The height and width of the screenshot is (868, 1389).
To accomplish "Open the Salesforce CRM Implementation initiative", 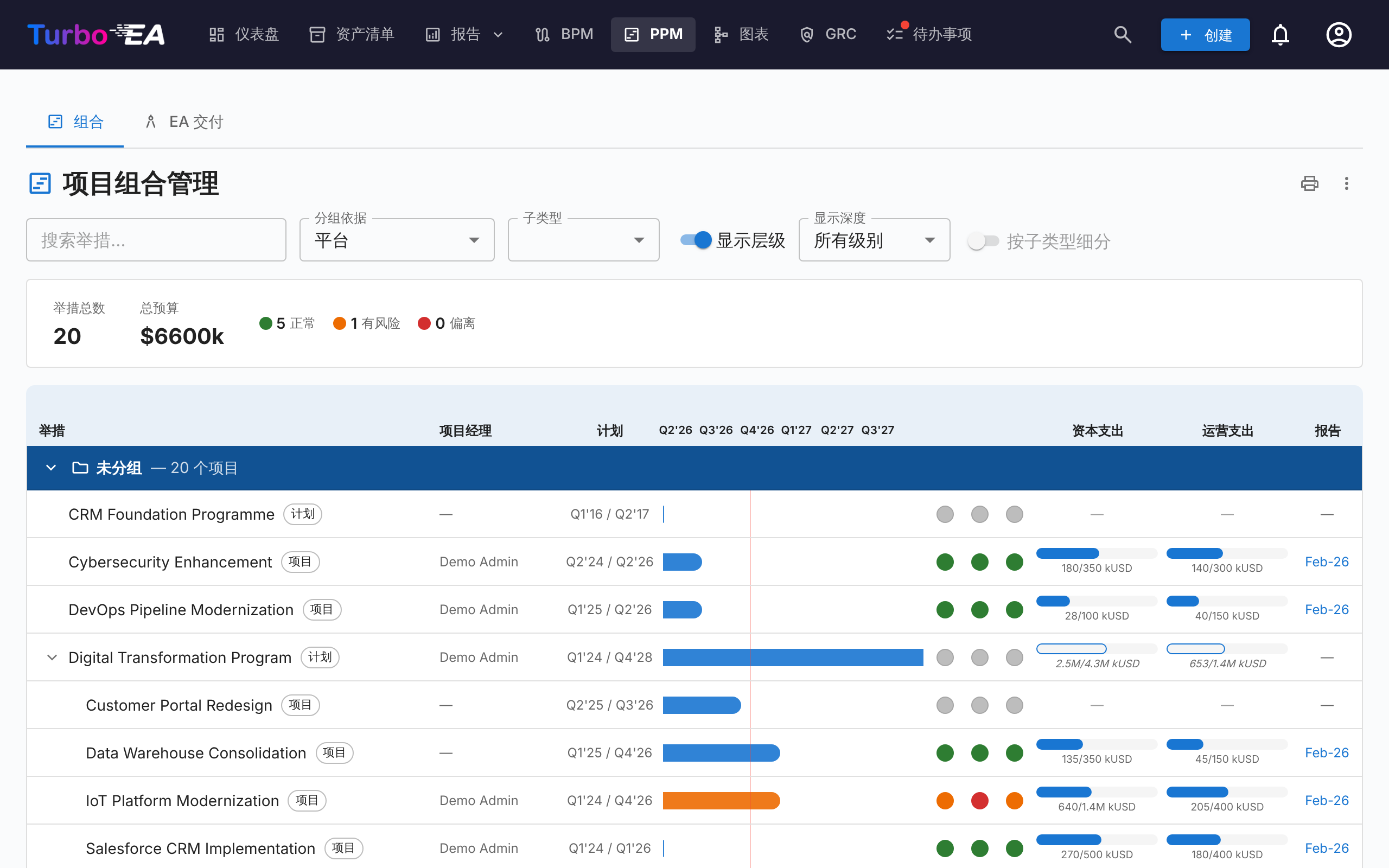I will [x=200, y=848].
